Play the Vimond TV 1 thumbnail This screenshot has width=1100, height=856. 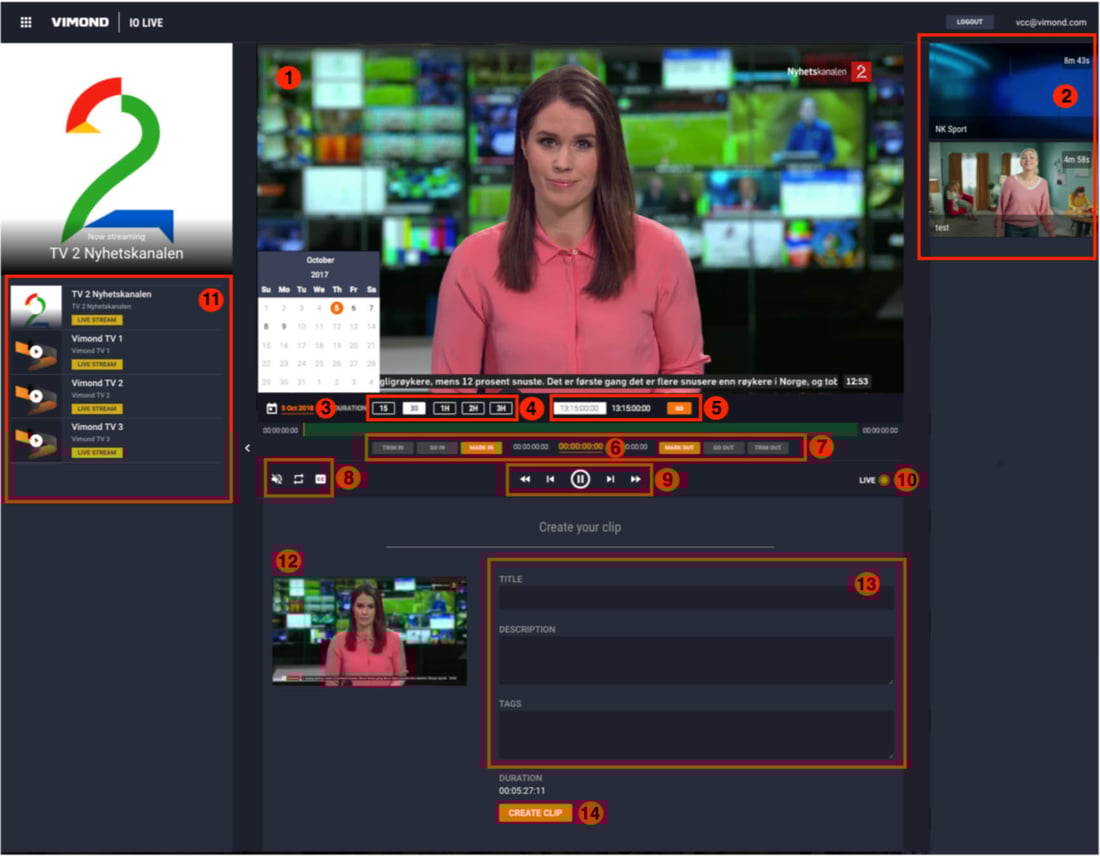coord(36,352)
